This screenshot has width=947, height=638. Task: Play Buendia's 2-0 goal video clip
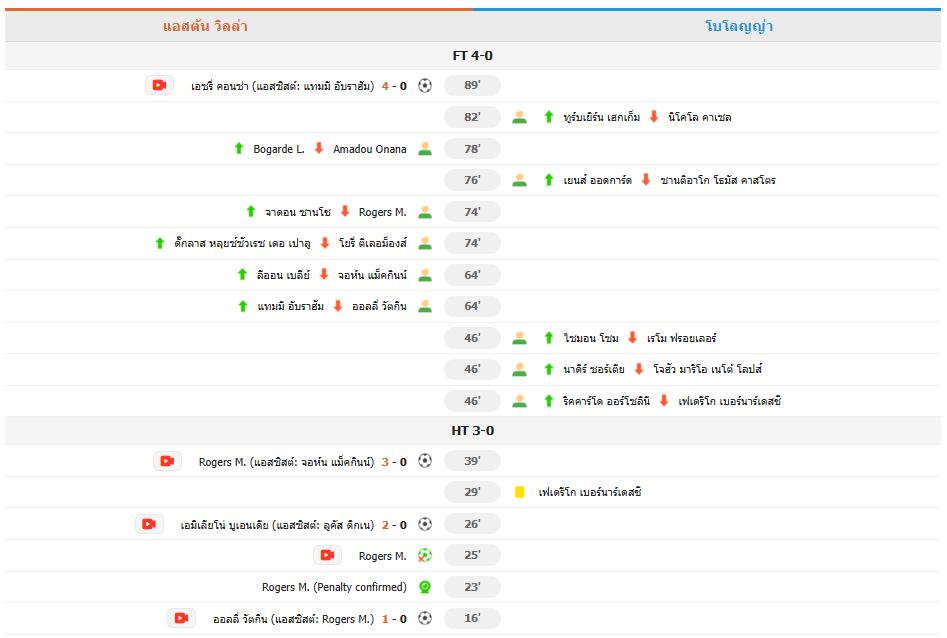150,523
